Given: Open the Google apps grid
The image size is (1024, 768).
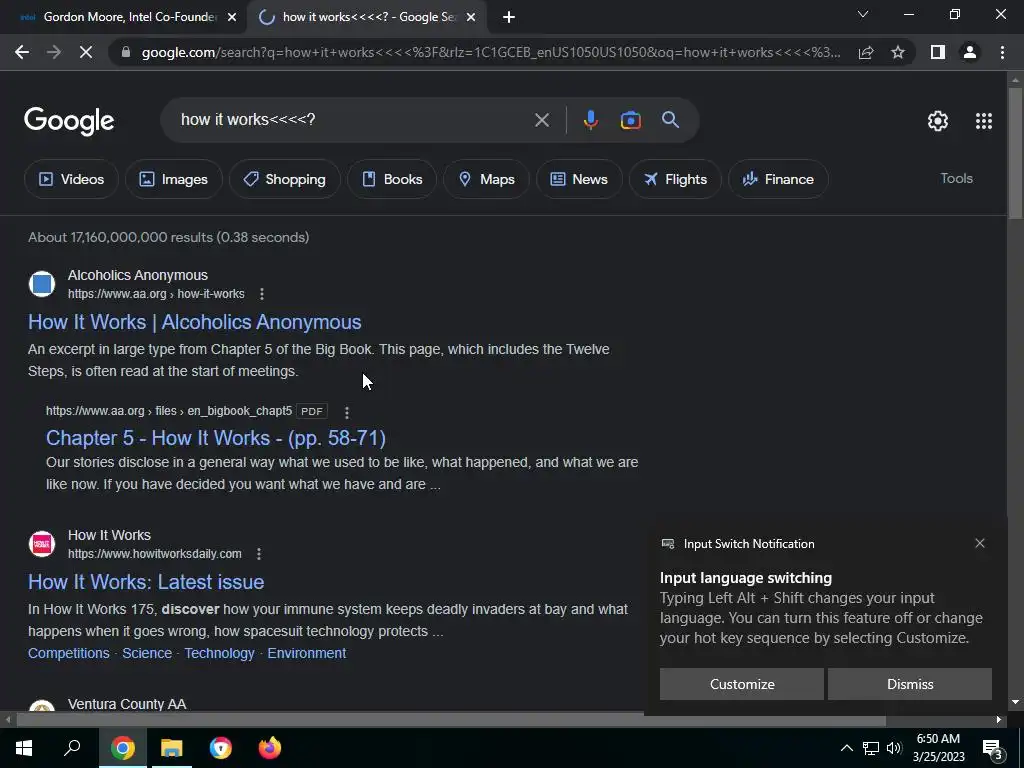Looking at the screenshot, I should 984,121.
